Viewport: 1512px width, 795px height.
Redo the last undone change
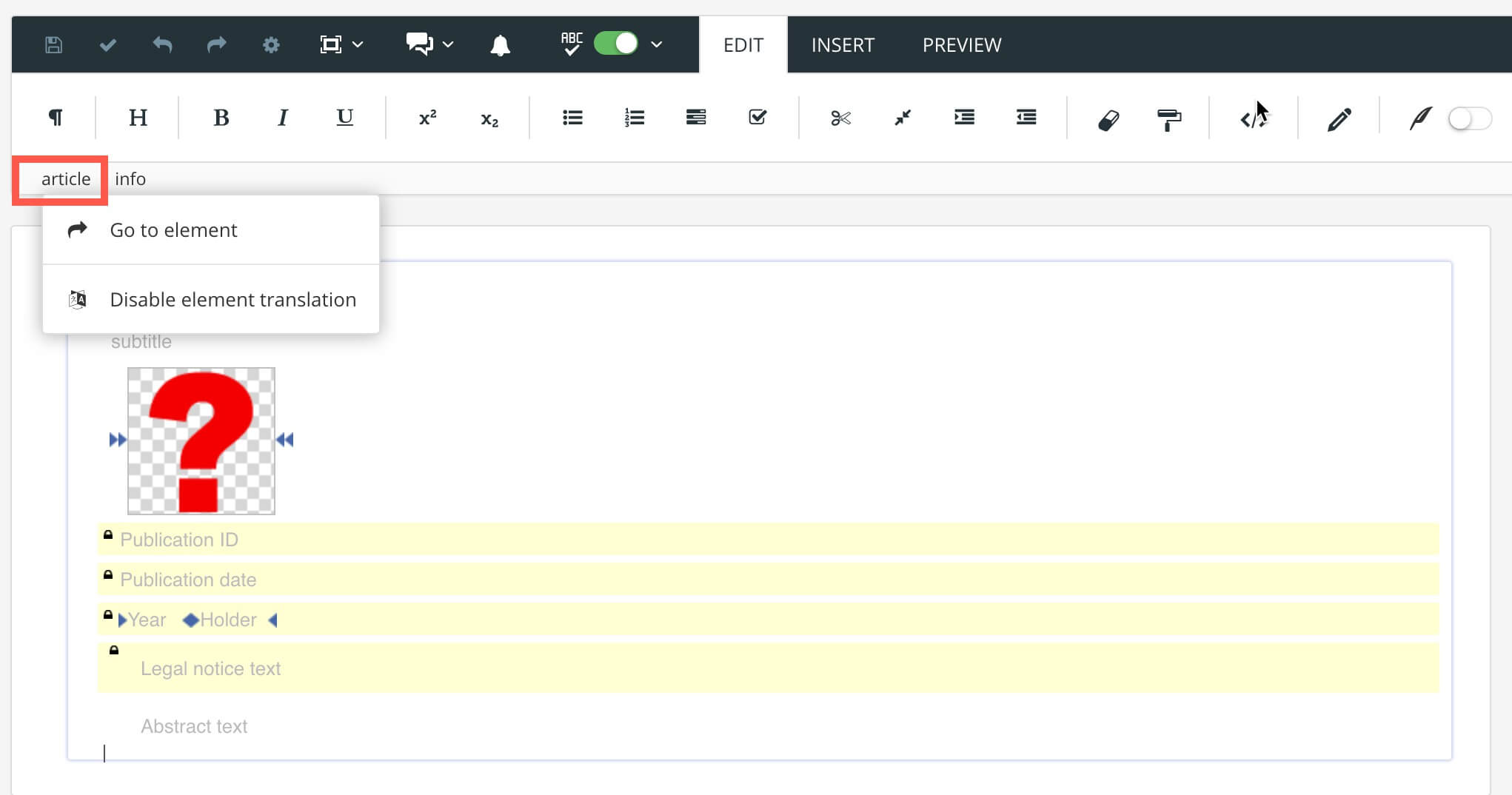tap(216, 44)
